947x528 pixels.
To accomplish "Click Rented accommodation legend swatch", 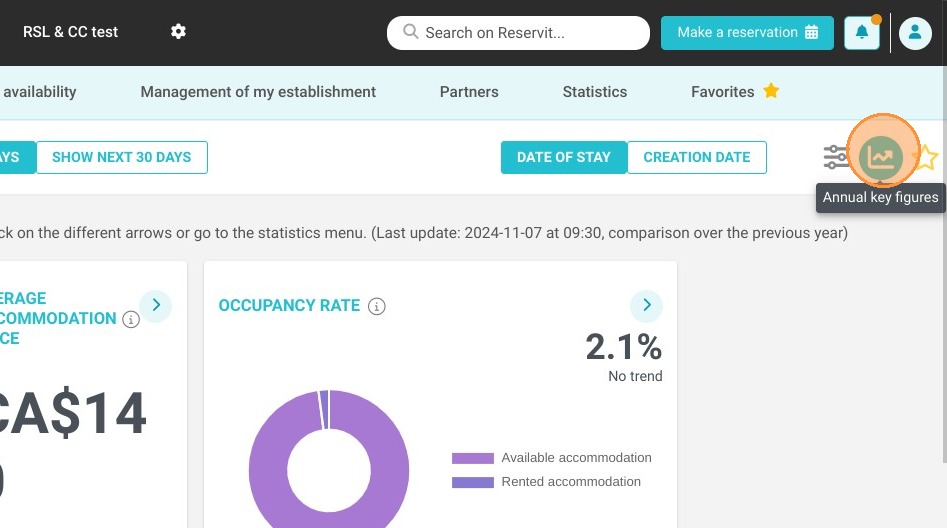I will click(x=473, y=482).
